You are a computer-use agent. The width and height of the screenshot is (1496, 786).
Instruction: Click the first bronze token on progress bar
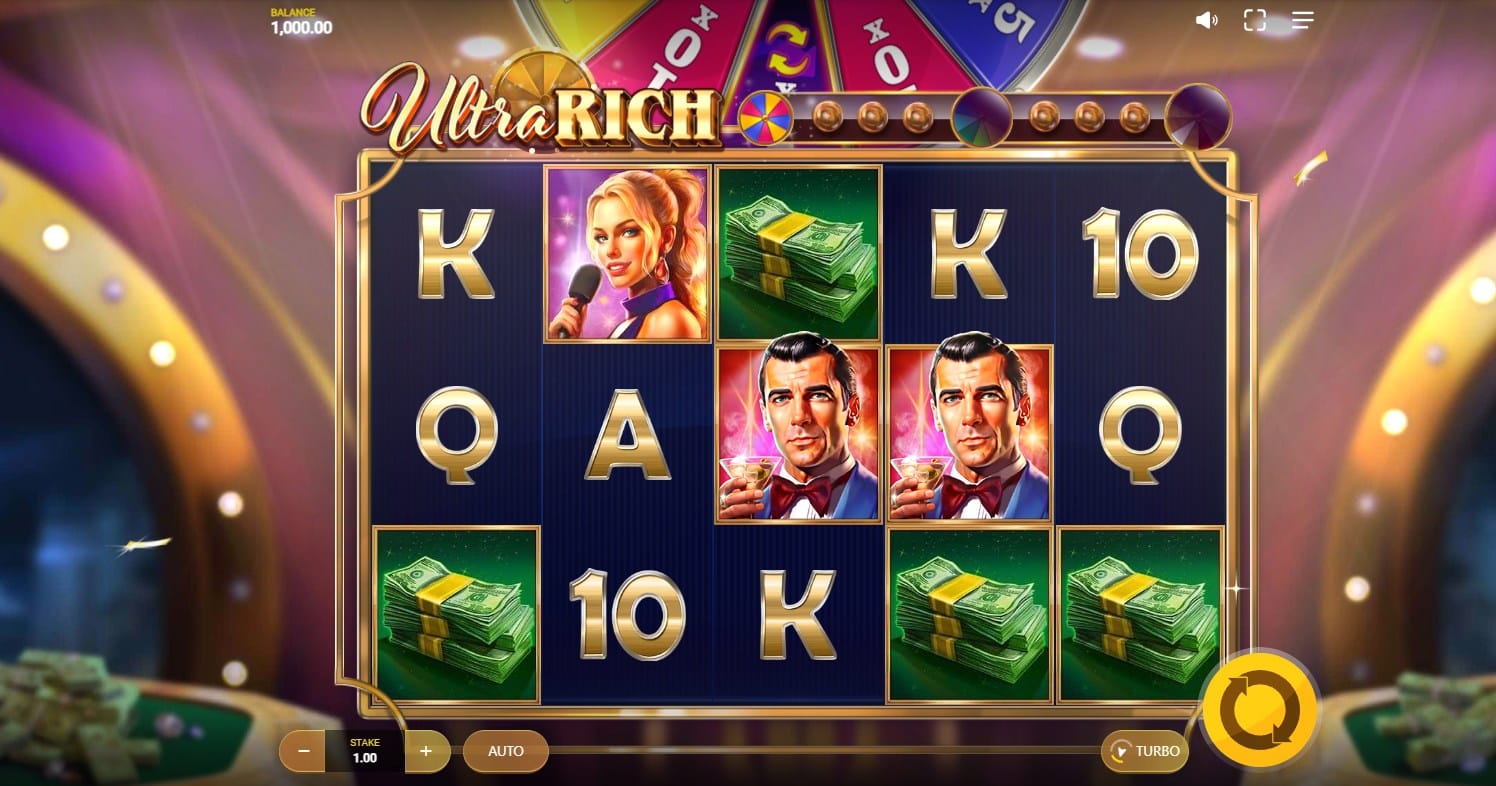point(828,118)
